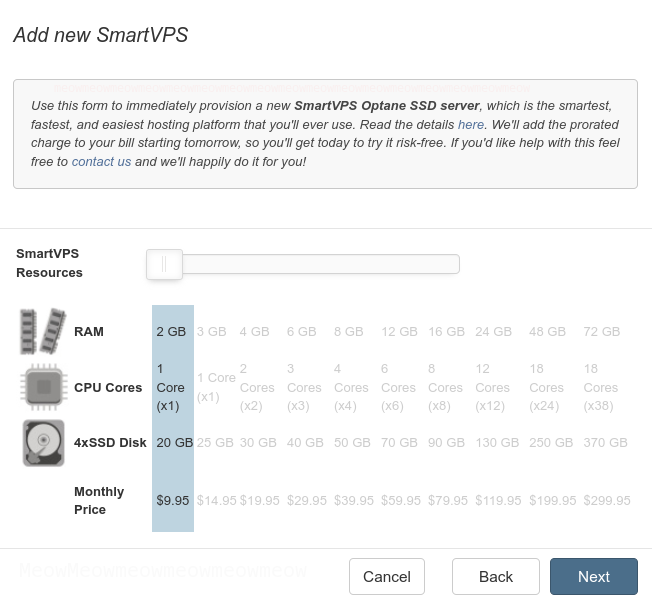Click the SSD hard disk icon
Viewport: 652px width, 600px height.
(x=44, y=443)
